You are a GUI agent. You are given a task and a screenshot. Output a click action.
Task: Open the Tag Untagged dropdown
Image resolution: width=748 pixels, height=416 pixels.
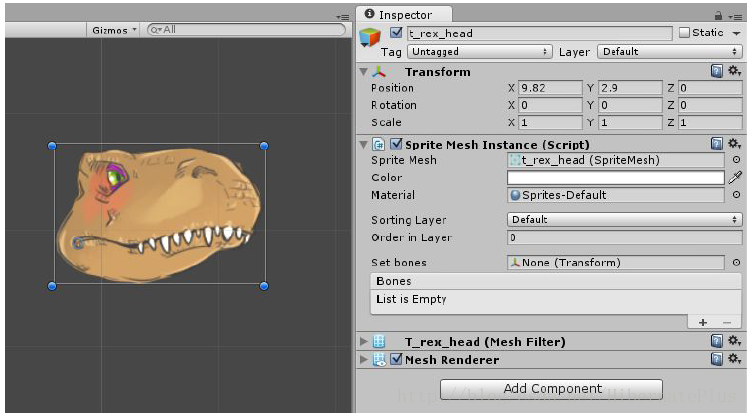(479, 52)
